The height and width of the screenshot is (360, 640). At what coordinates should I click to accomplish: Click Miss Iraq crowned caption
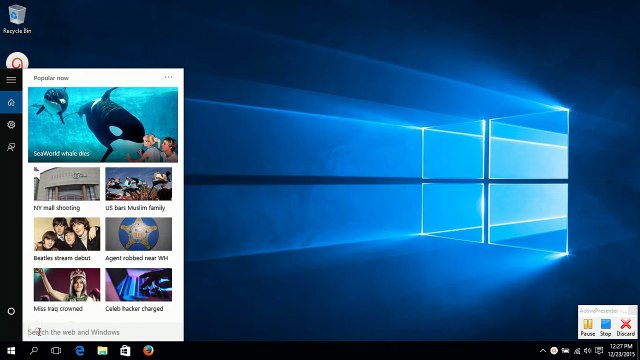click(x=58, y=309)
